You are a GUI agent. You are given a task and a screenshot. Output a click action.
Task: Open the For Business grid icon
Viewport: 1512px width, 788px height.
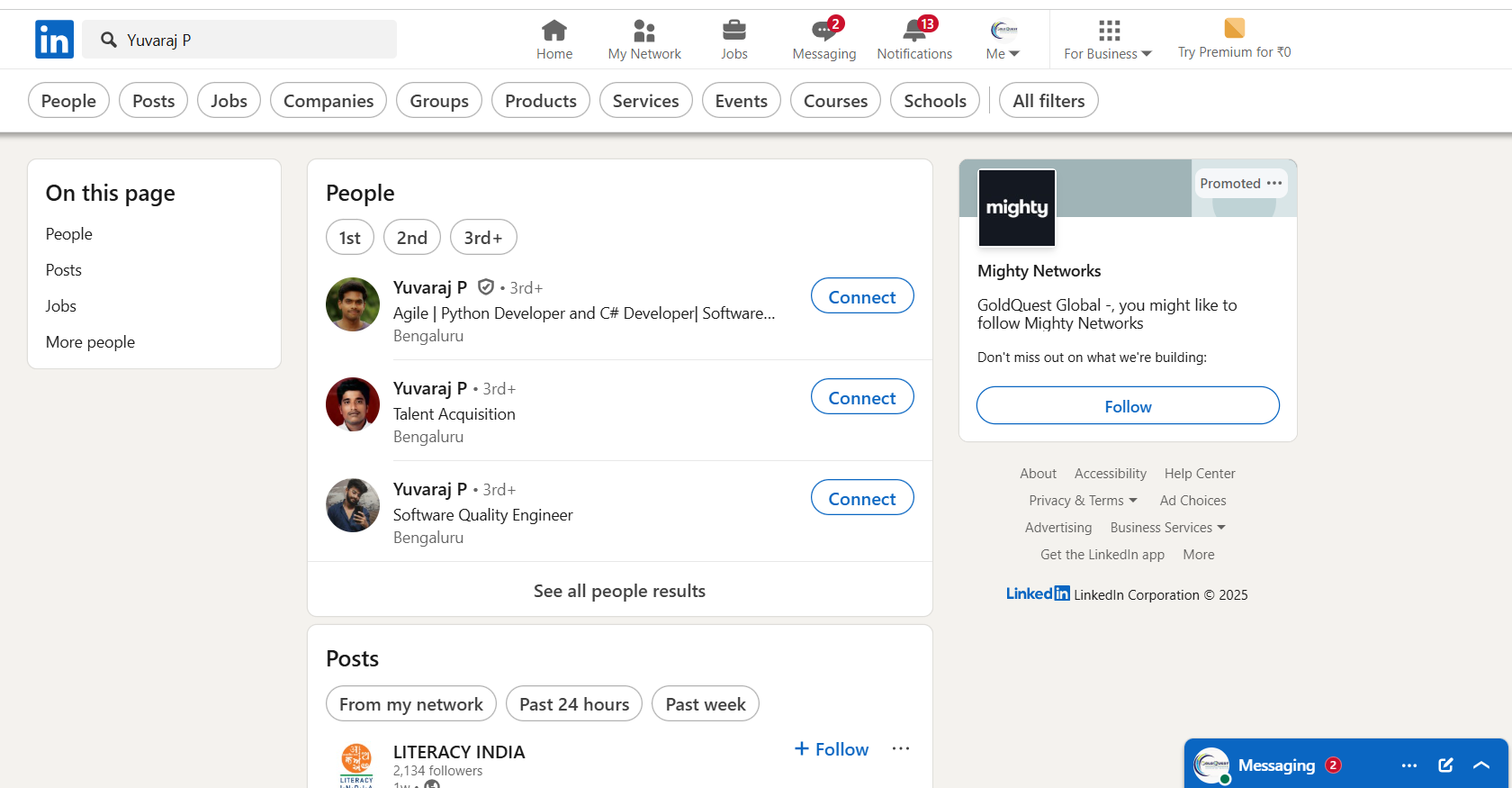click(x=1109, y=31)
